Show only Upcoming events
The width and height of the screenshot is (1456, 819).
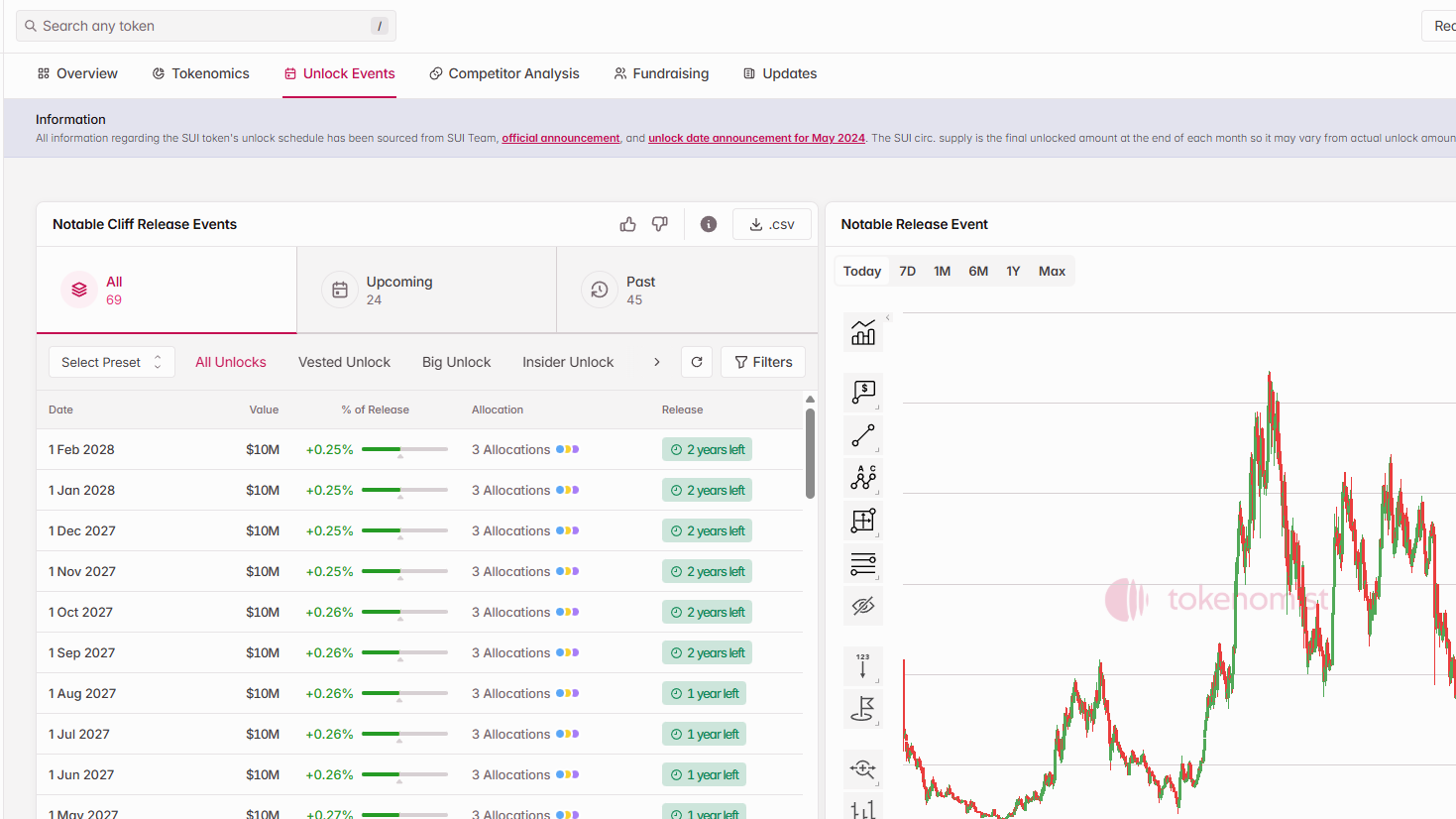click(426, 291)
